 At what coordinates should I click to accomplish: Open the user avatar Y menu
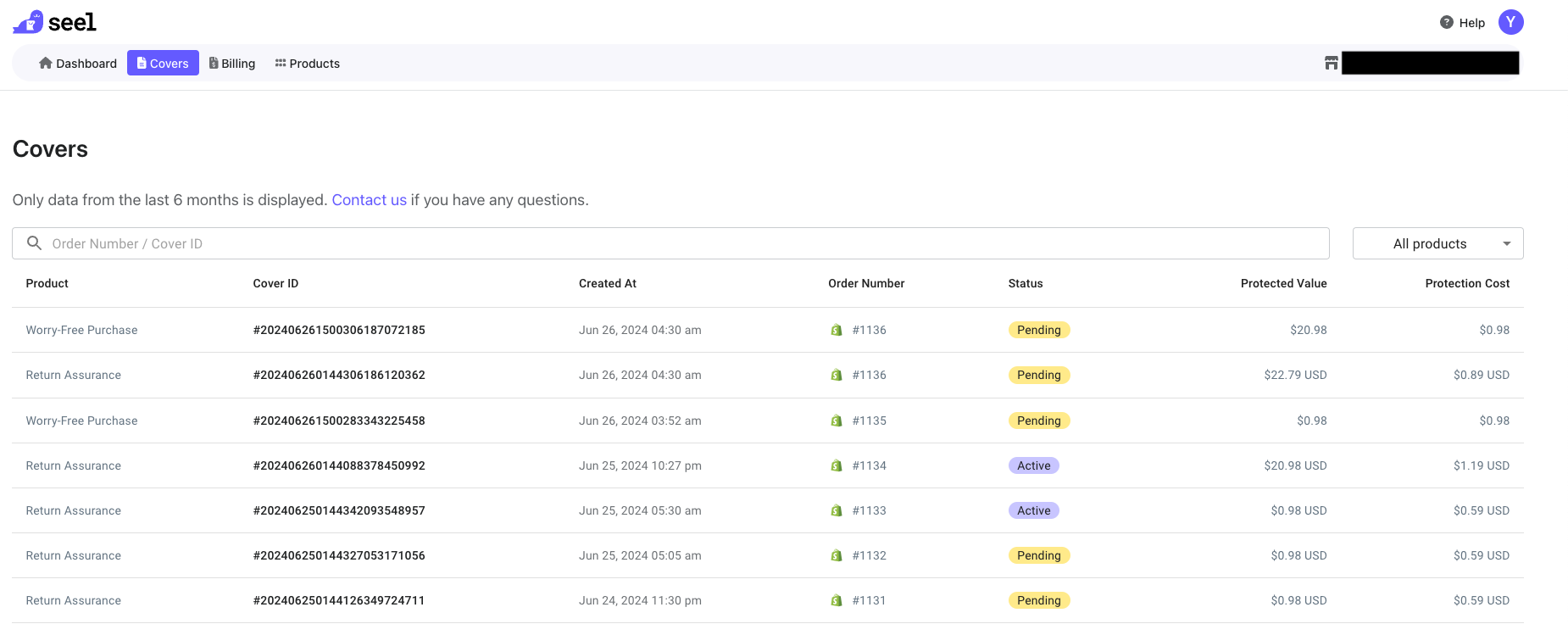click(x=1510, y=23)
